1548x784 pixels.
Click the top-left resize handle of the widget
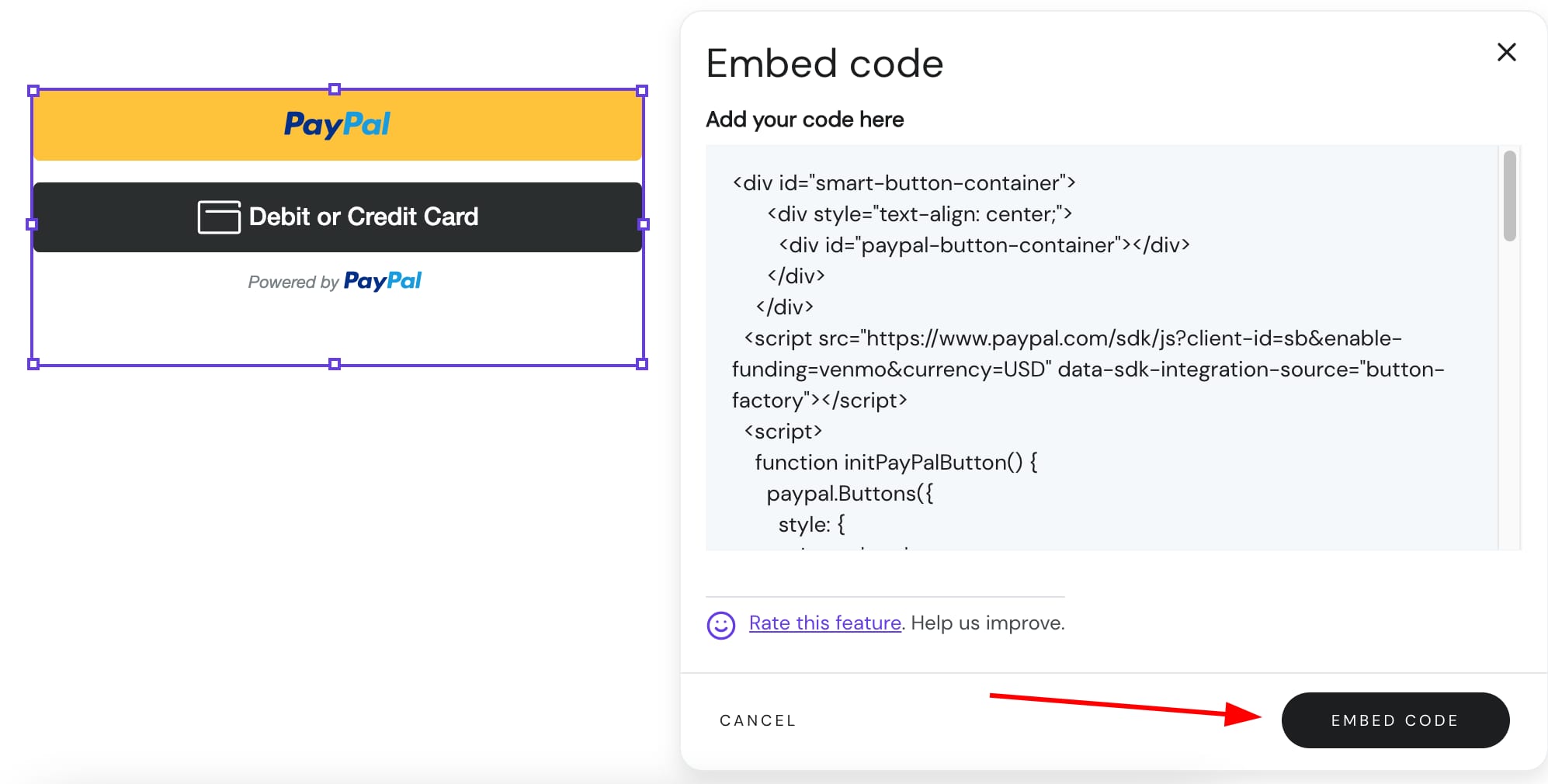[x=33, y=91]
